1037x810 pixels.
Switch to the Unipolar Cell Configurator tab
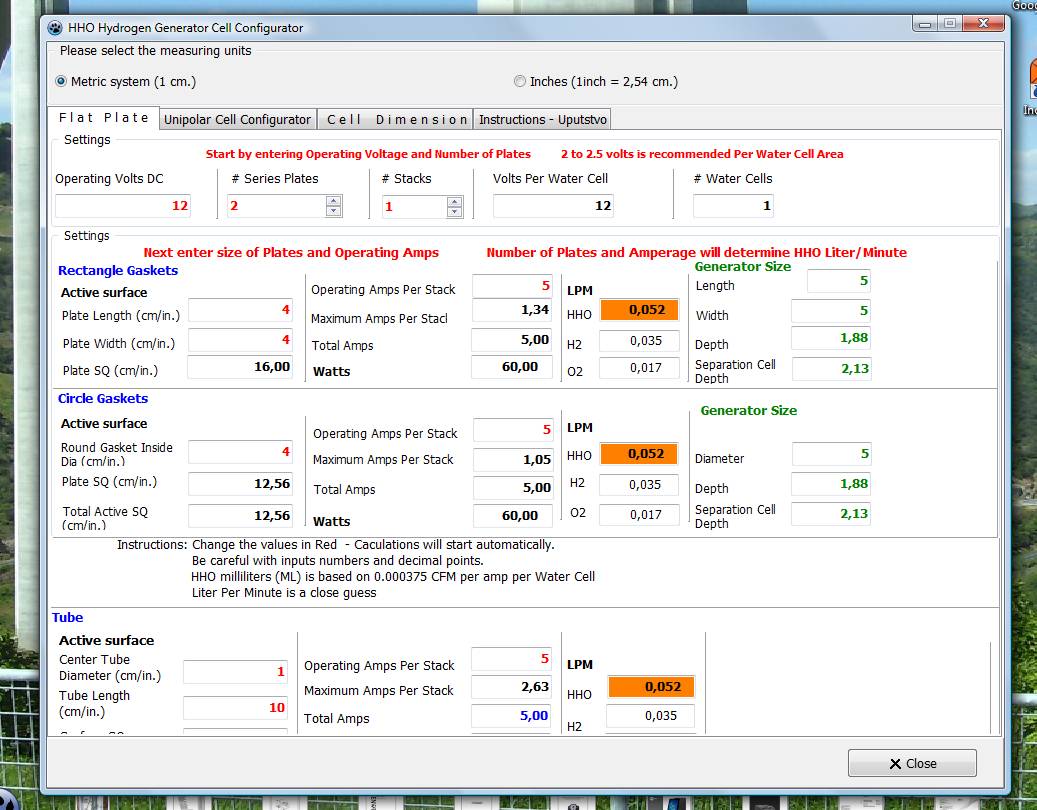pos(237,119)
